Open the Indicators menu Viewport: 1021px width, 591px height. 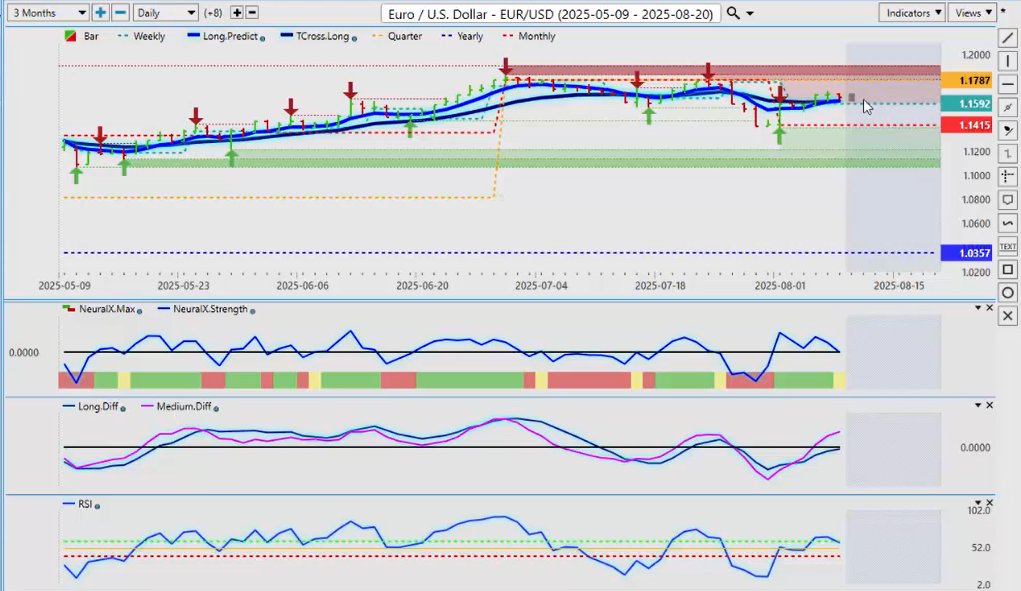[912, 13]
